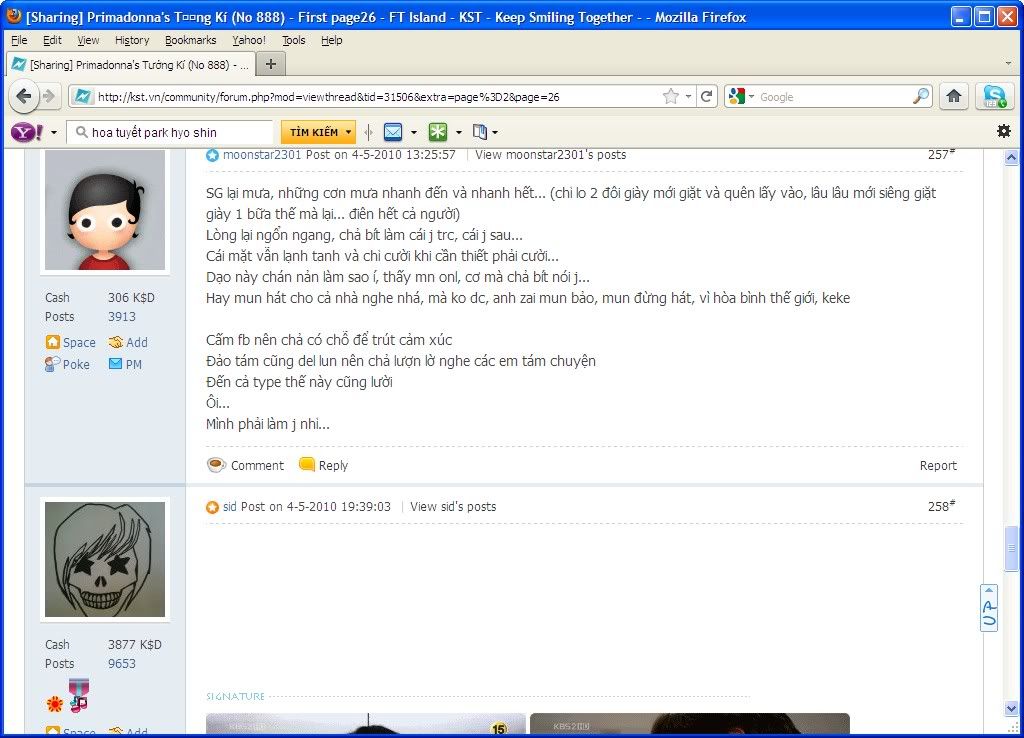Screen dimensions: 1024x738
Task: Click the search magnifier in Google box
Action: [921, 97]
